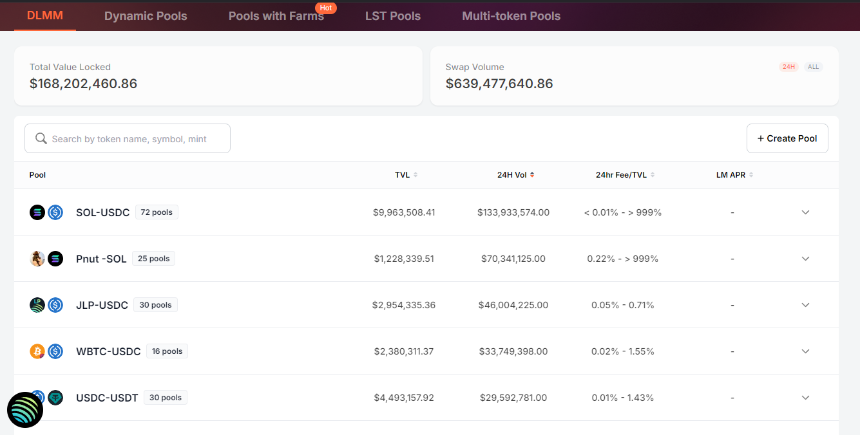Sort by the TVL column header

click(x=406, y=175)
